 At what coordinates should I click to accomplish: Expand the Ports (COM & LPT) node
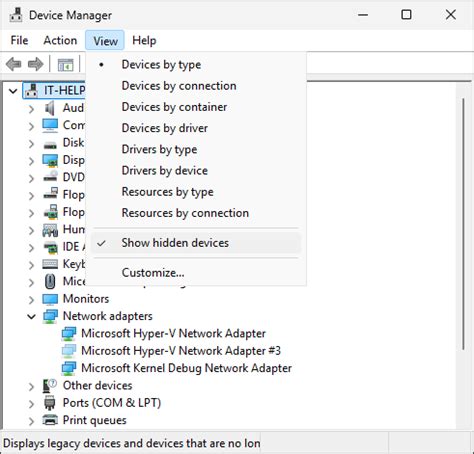point(31,404)
